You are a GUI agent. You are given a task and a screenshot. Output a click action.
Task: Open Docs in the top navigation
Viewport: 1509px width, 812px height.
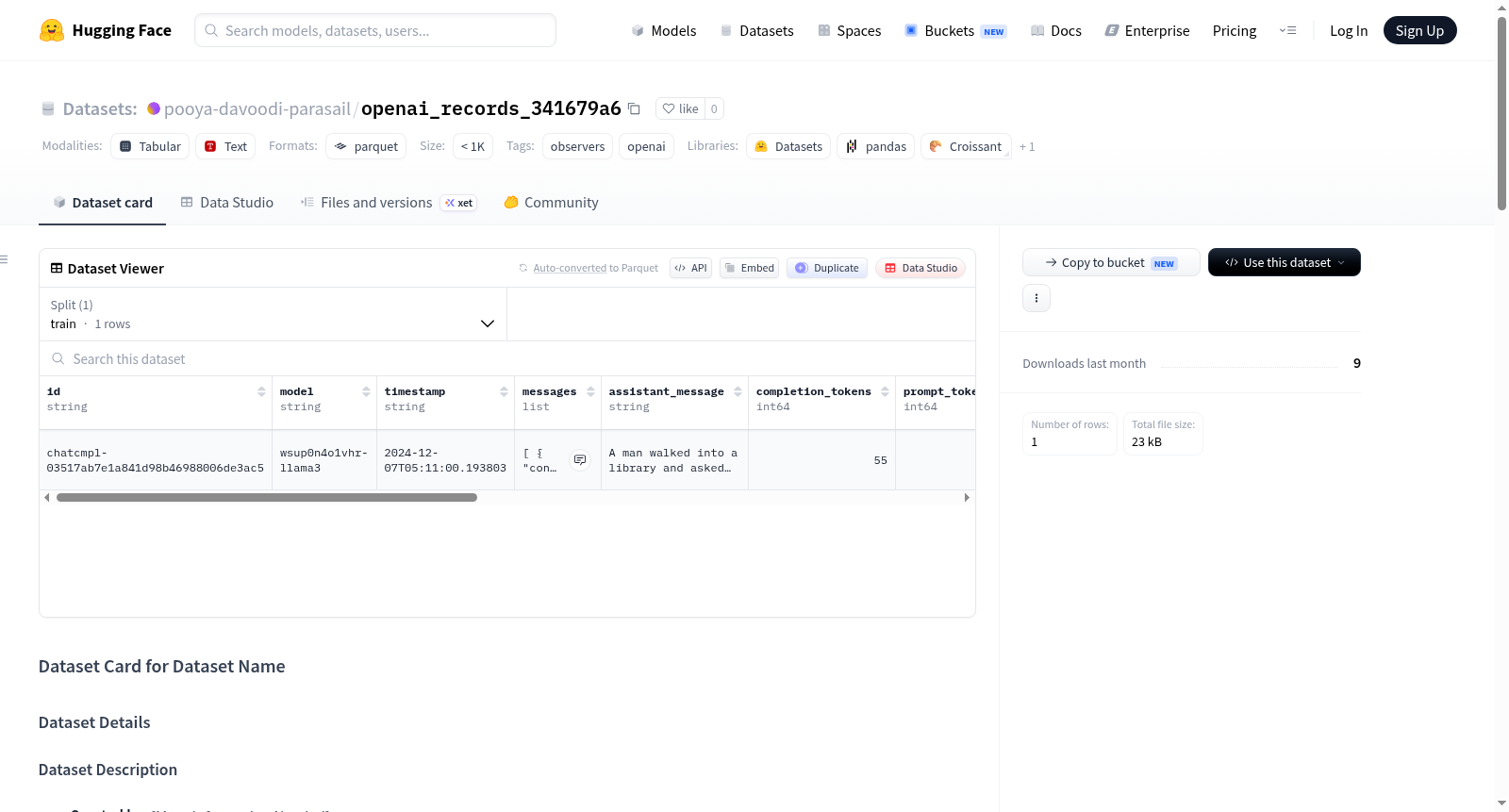pos(1056,30)
